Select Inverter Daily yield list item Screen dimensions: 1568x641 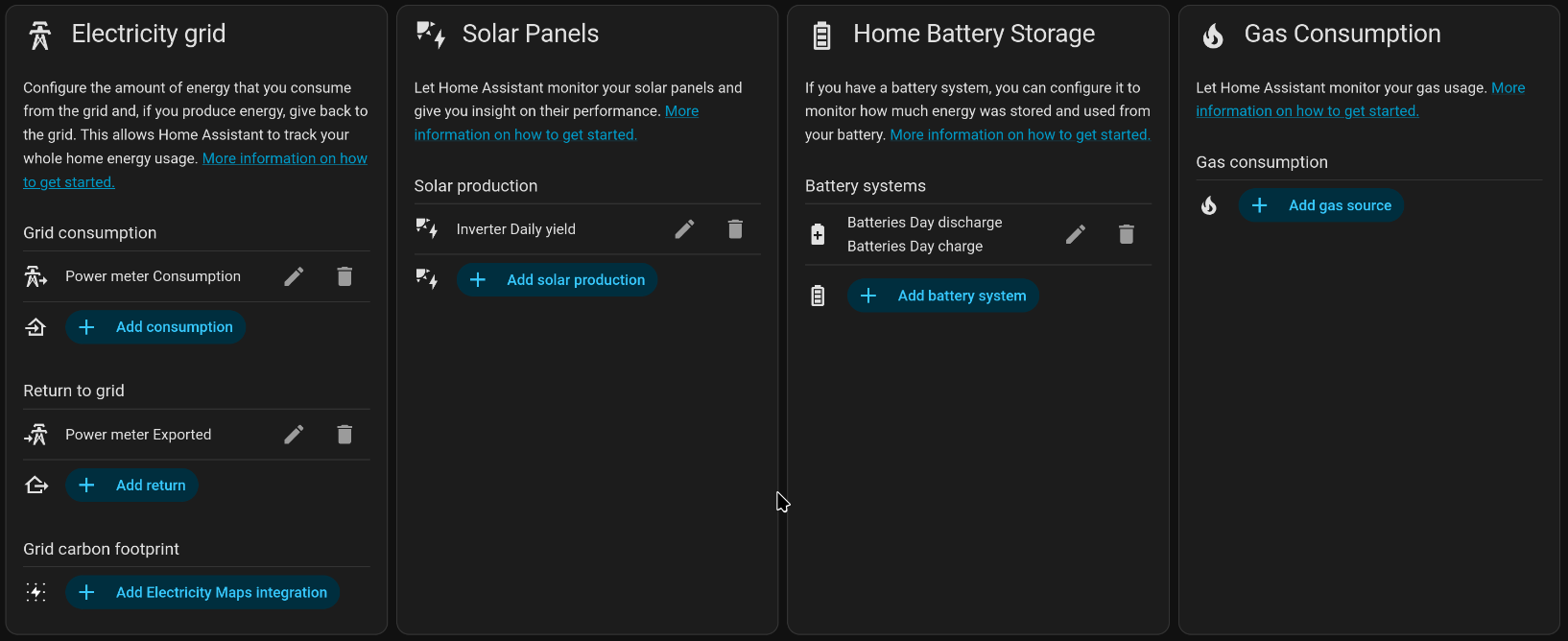click(x=515, y=229)
